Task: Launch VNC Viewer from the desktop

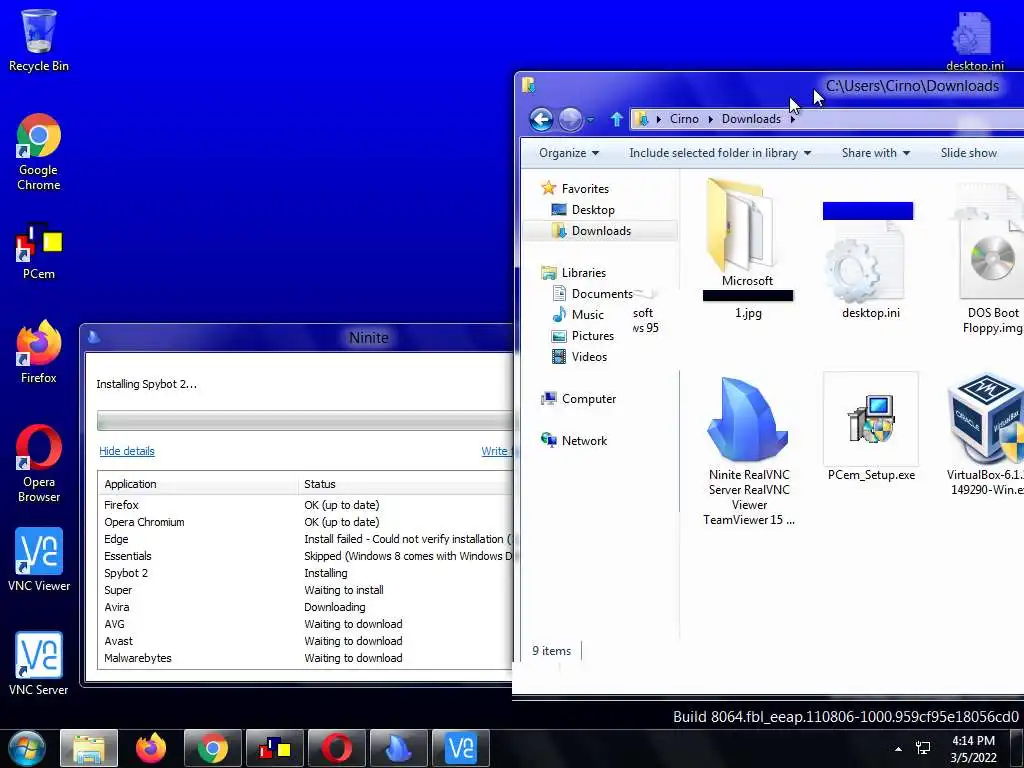Action: (x=39, y=560)
